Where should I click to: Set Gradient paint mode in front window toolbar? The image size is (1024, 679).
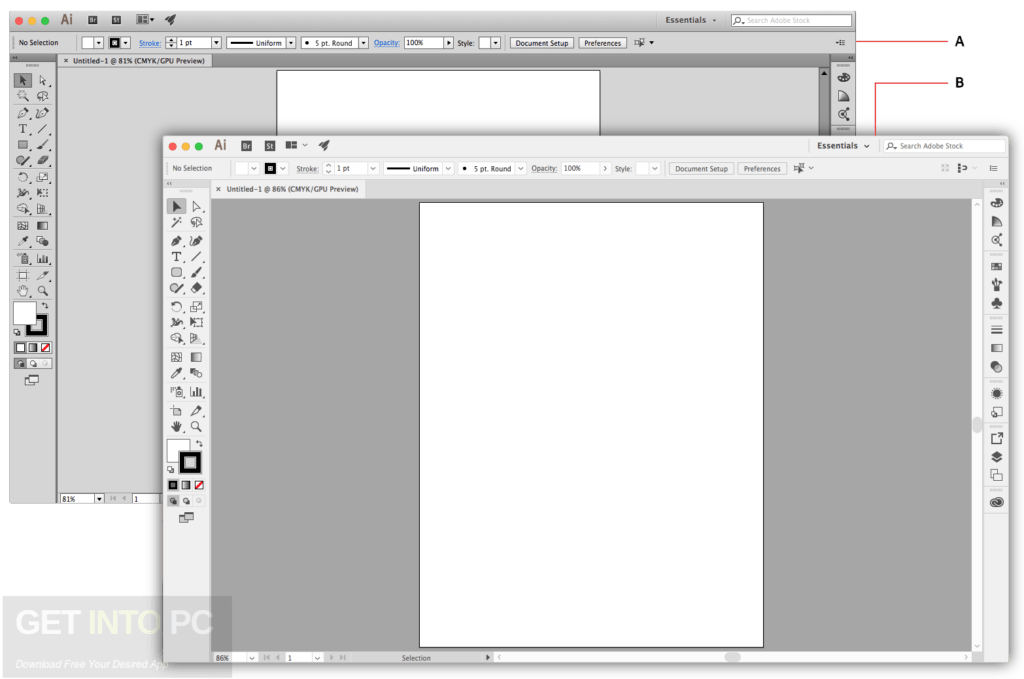pos(186,485)
